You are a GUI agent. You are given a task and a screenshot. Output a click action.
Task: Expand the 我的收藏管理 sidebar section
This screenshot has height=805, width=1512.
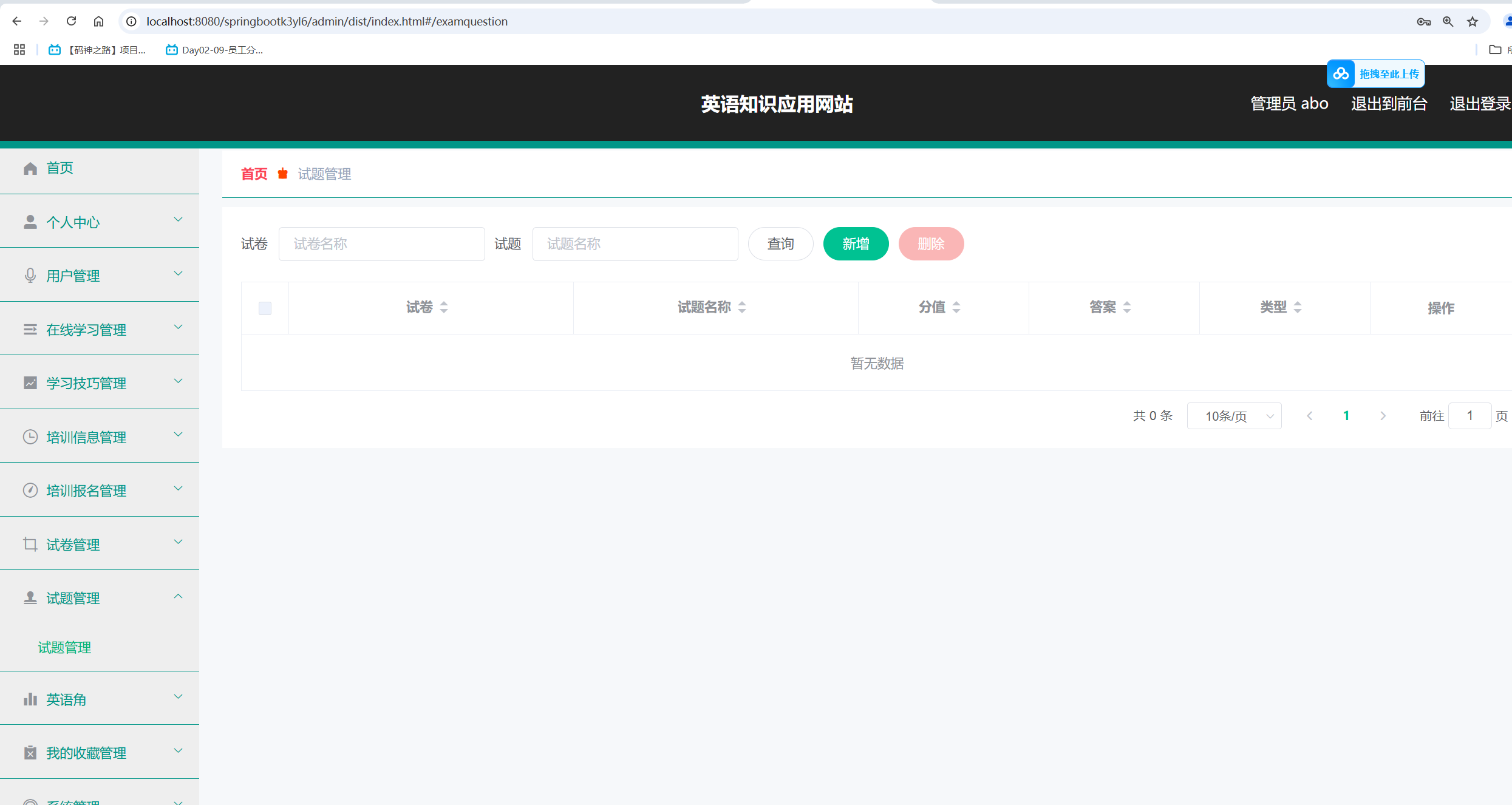178,751
